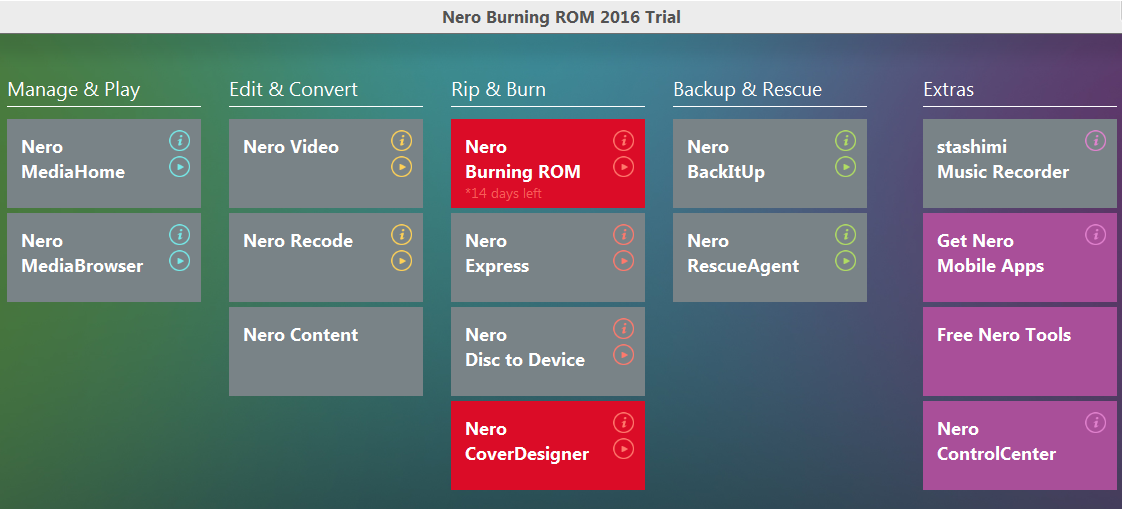
Task: Click the Nero MediaBrowser tile name
Action: coord(82,254)
